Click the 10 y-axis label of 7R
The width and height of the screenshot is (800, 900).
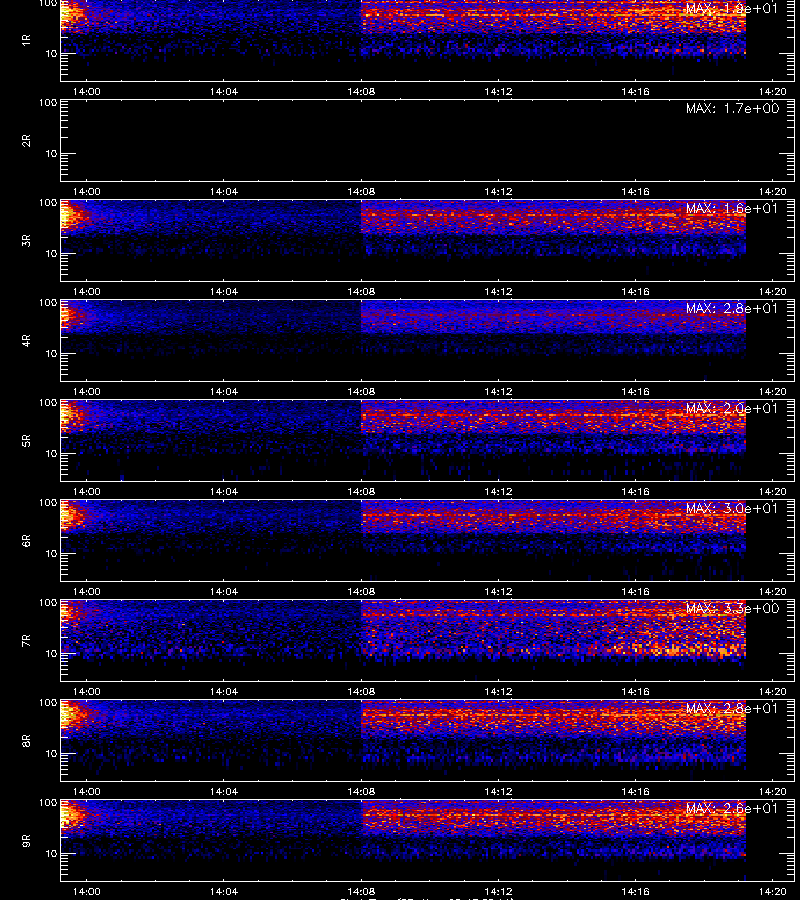click(x=51, y=654)
